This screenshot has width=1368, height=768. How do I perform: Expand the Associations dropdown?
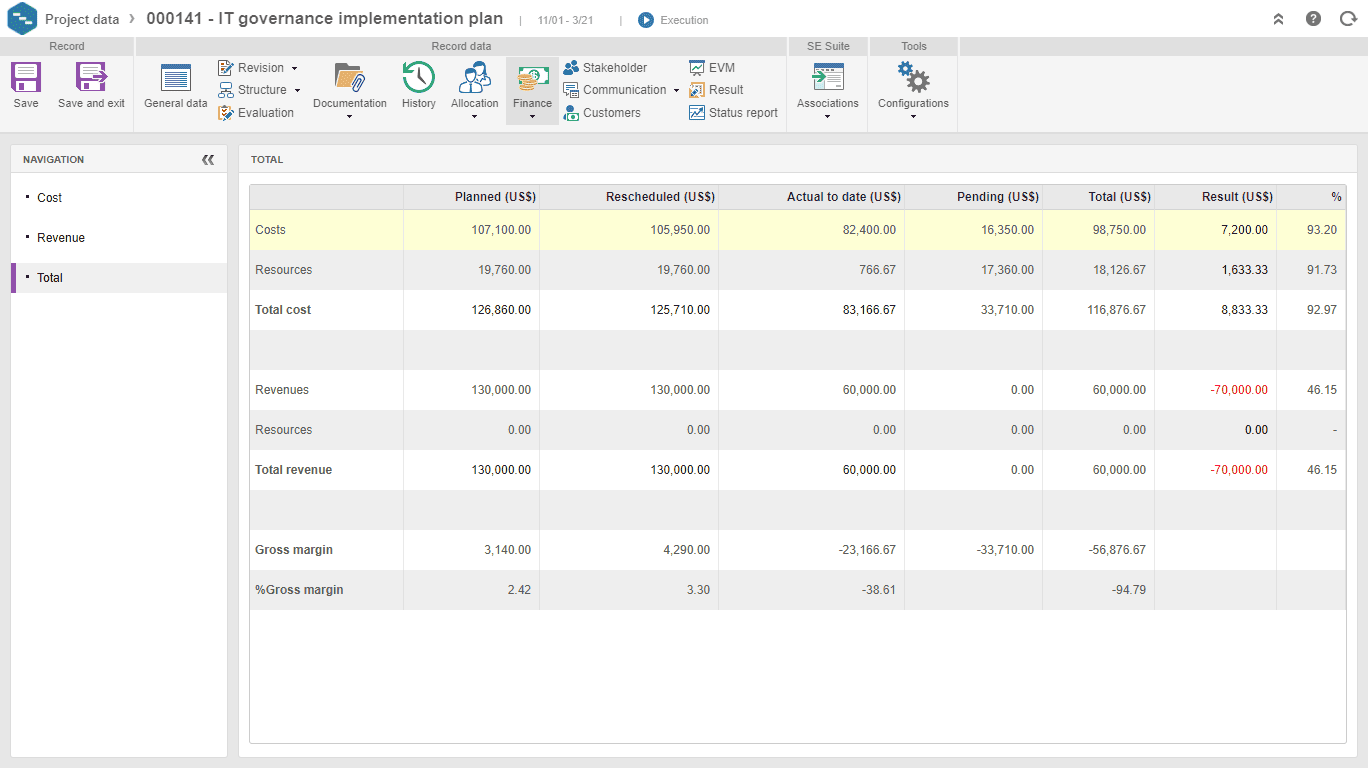(827, 117)
